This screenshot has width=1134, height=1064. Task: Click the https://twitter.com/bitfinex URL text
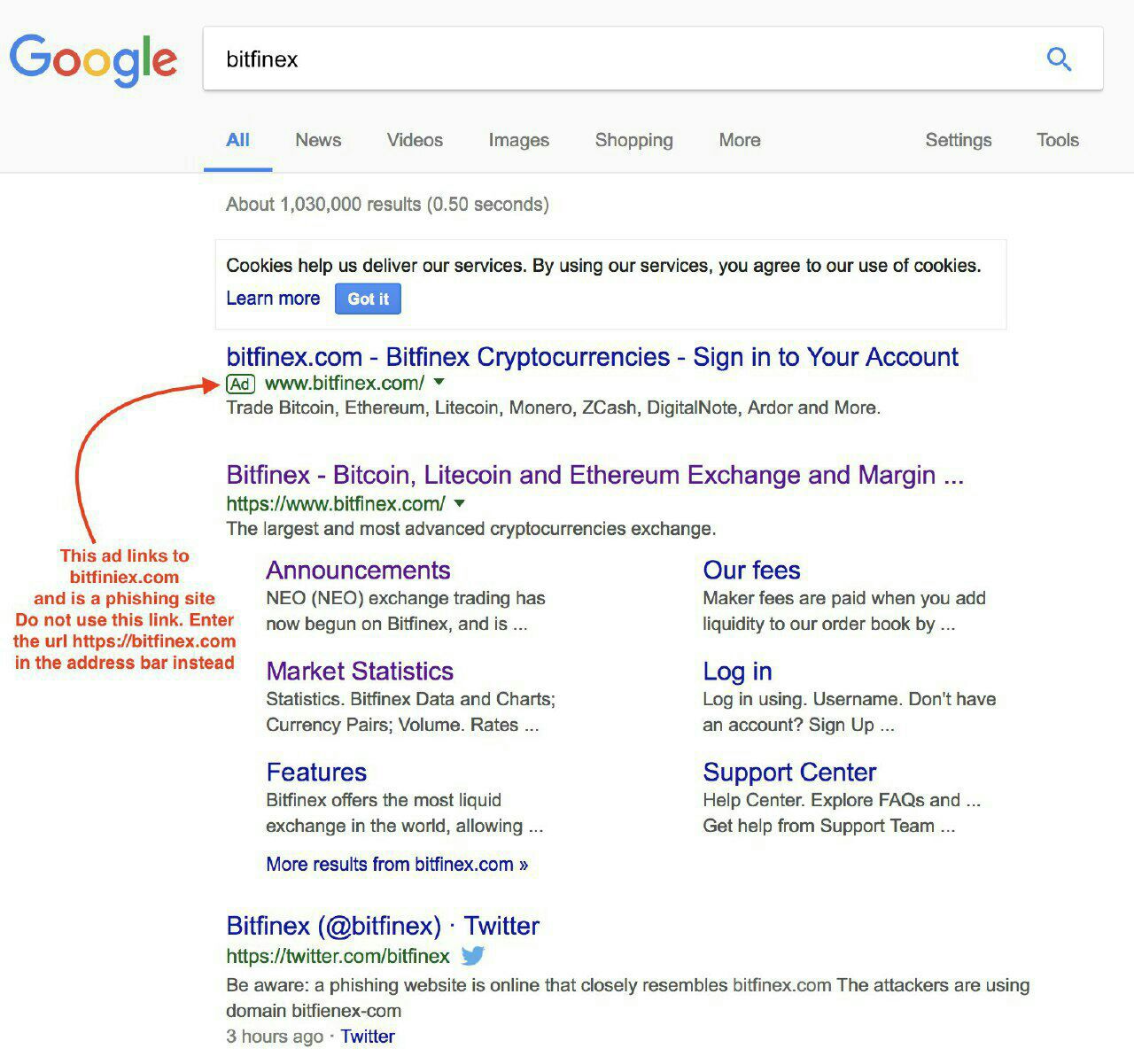point(338,957)
